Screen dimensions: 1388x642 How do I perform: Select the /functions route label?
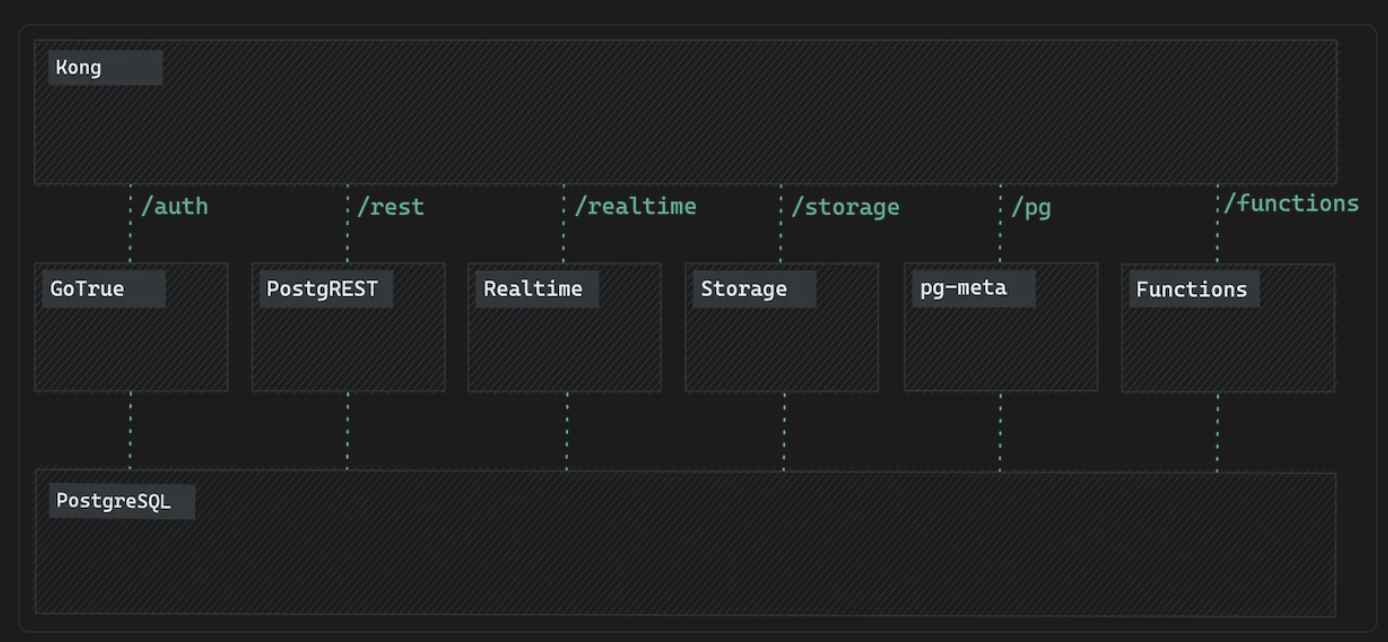[x=1291, y=203]
